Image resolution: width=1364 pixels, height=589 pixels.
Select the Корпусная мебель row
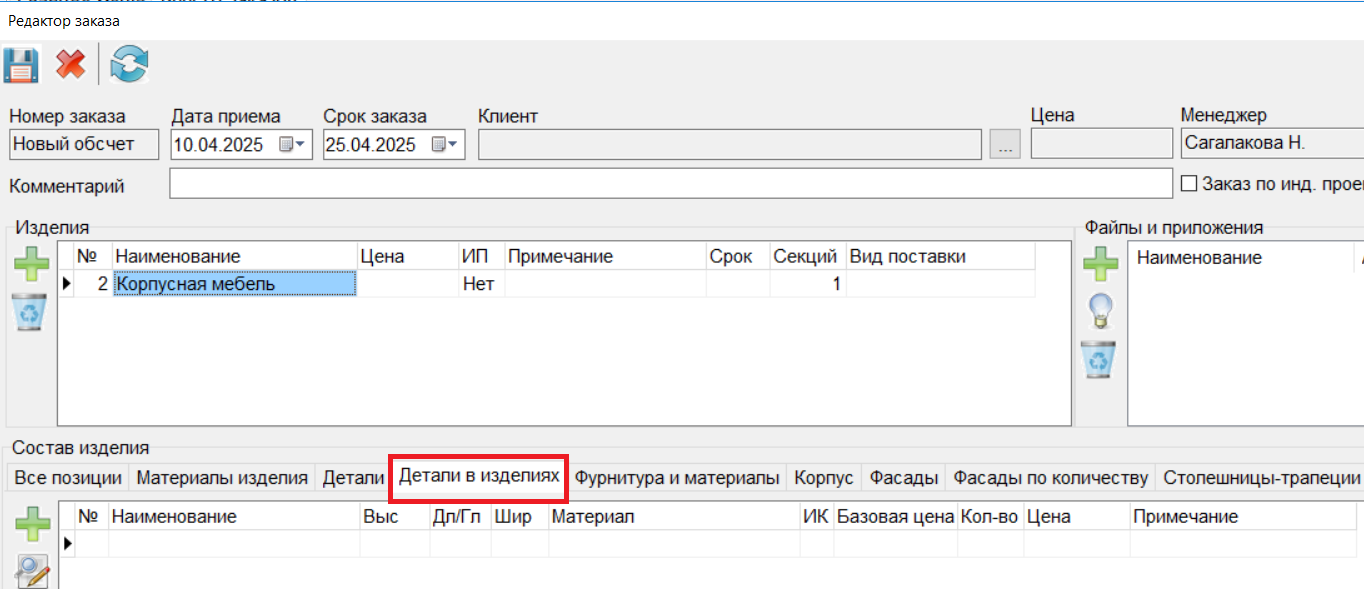click(234, 284)
